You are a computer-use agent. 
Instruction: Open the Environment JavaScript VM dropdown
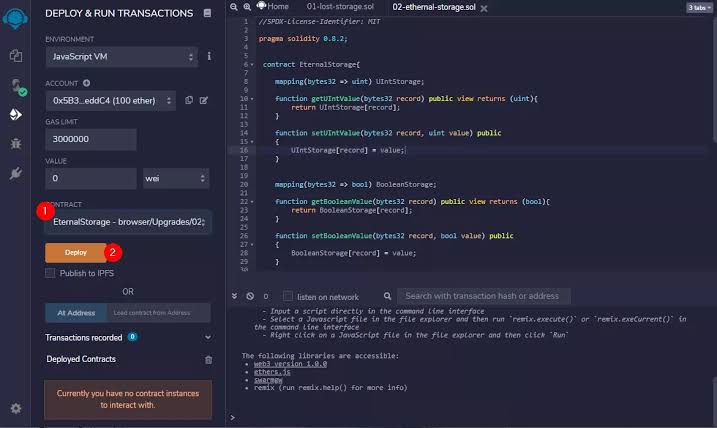pos(122,57)
